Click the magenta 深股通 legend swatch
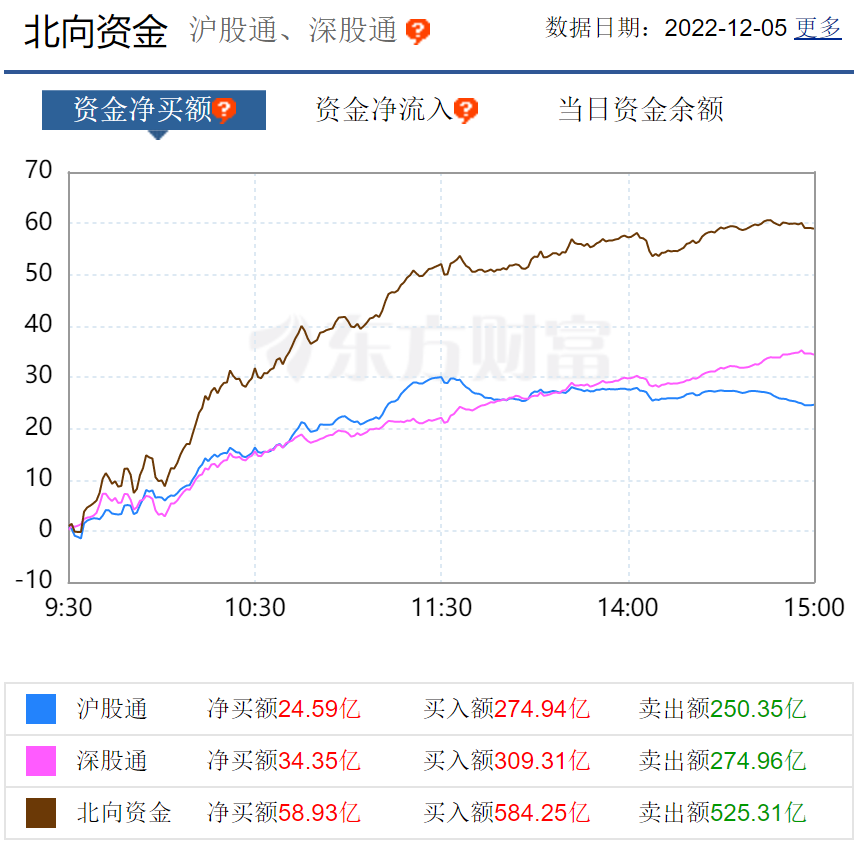The image size is (854, 849). [x=41, y=761]
